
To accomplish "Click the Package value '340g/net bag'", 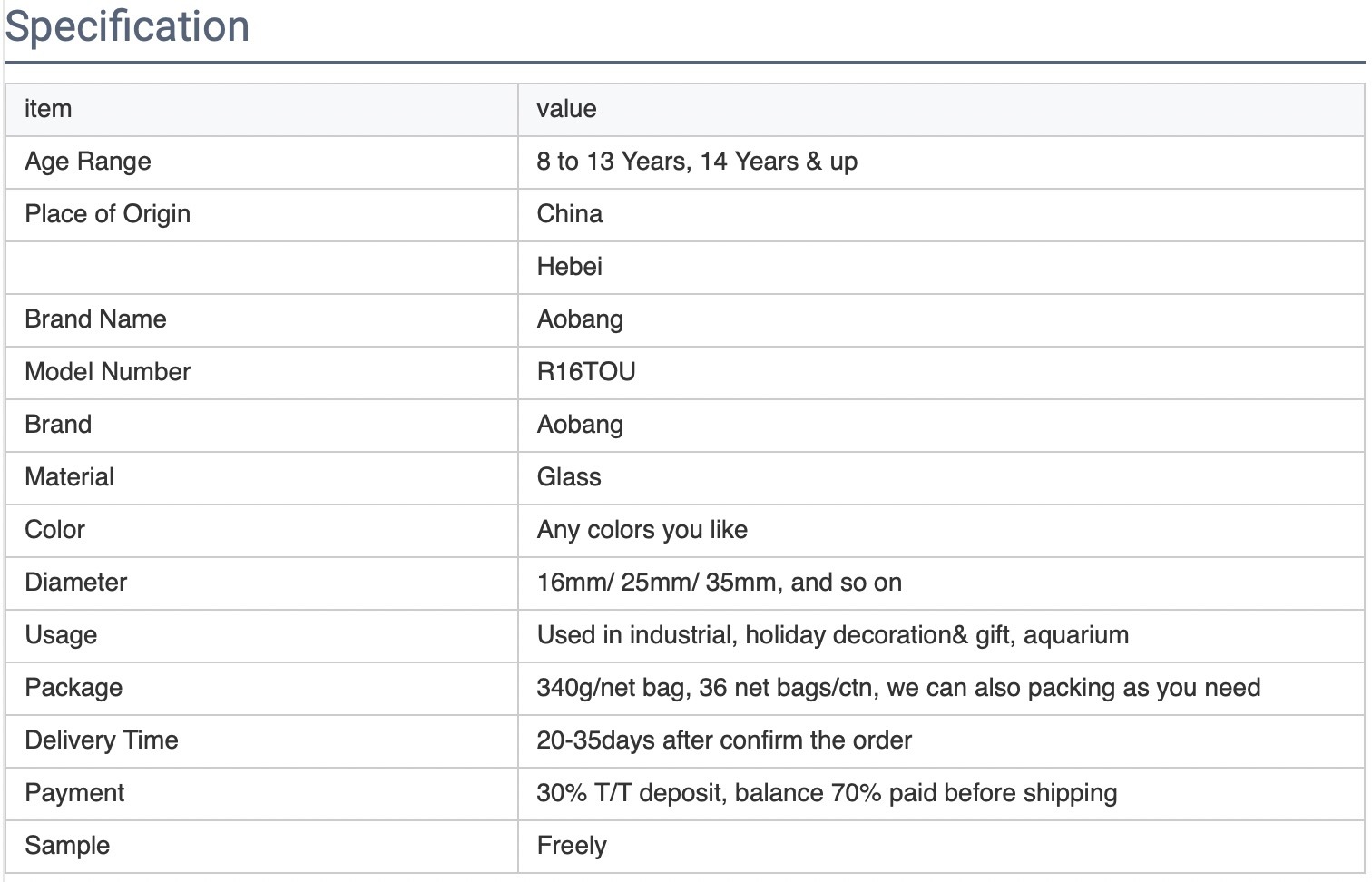I will [612, 688].
